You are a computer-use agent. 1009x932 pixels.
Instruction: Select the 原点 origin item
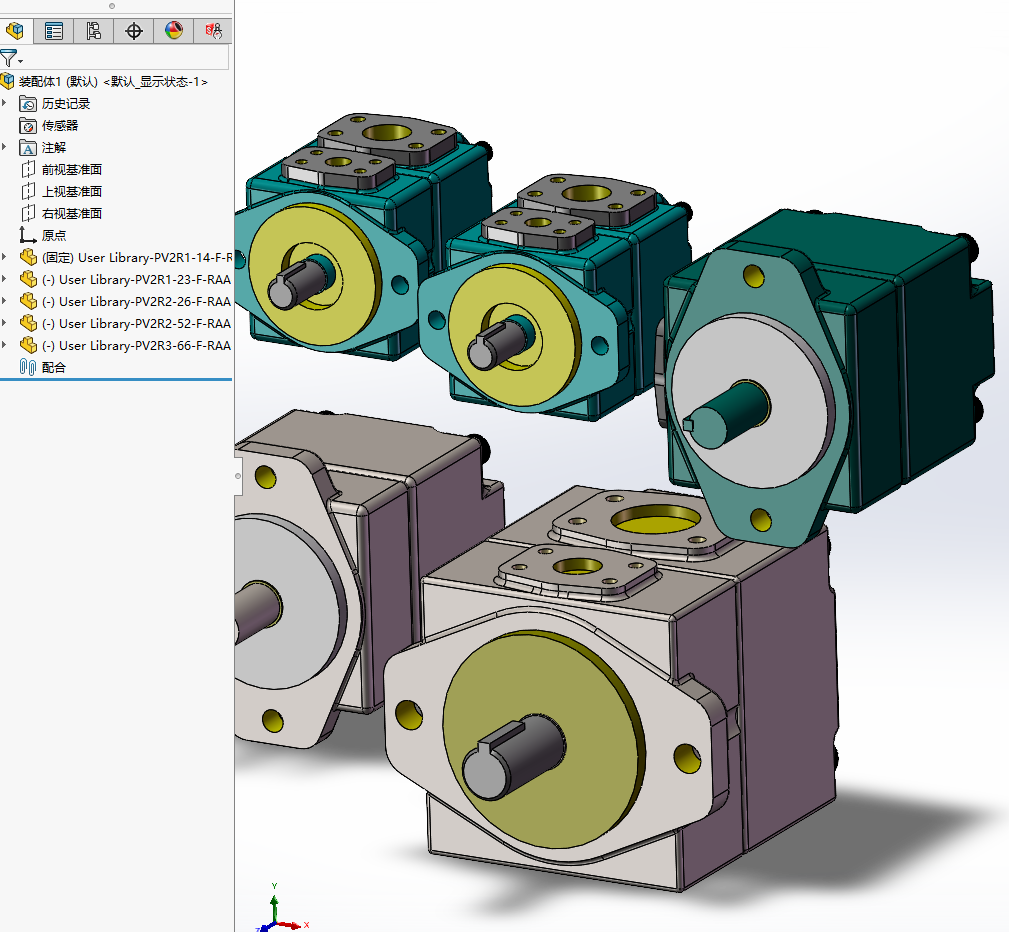click(54, 236)
